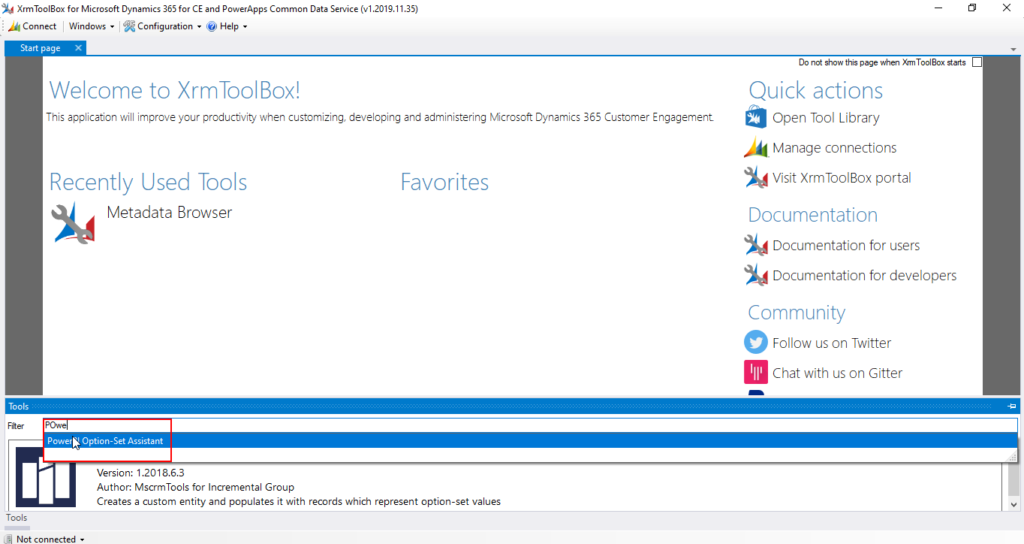1024x544 pixels.
Task: Open Documentation for users link
Action: click(x=846, y=246)
